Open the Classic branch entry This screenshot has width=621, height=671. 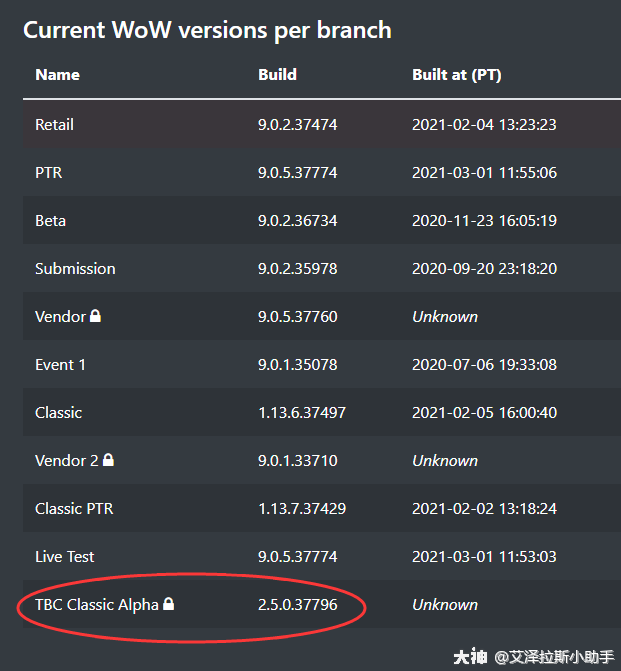click(x=58, y=412)
